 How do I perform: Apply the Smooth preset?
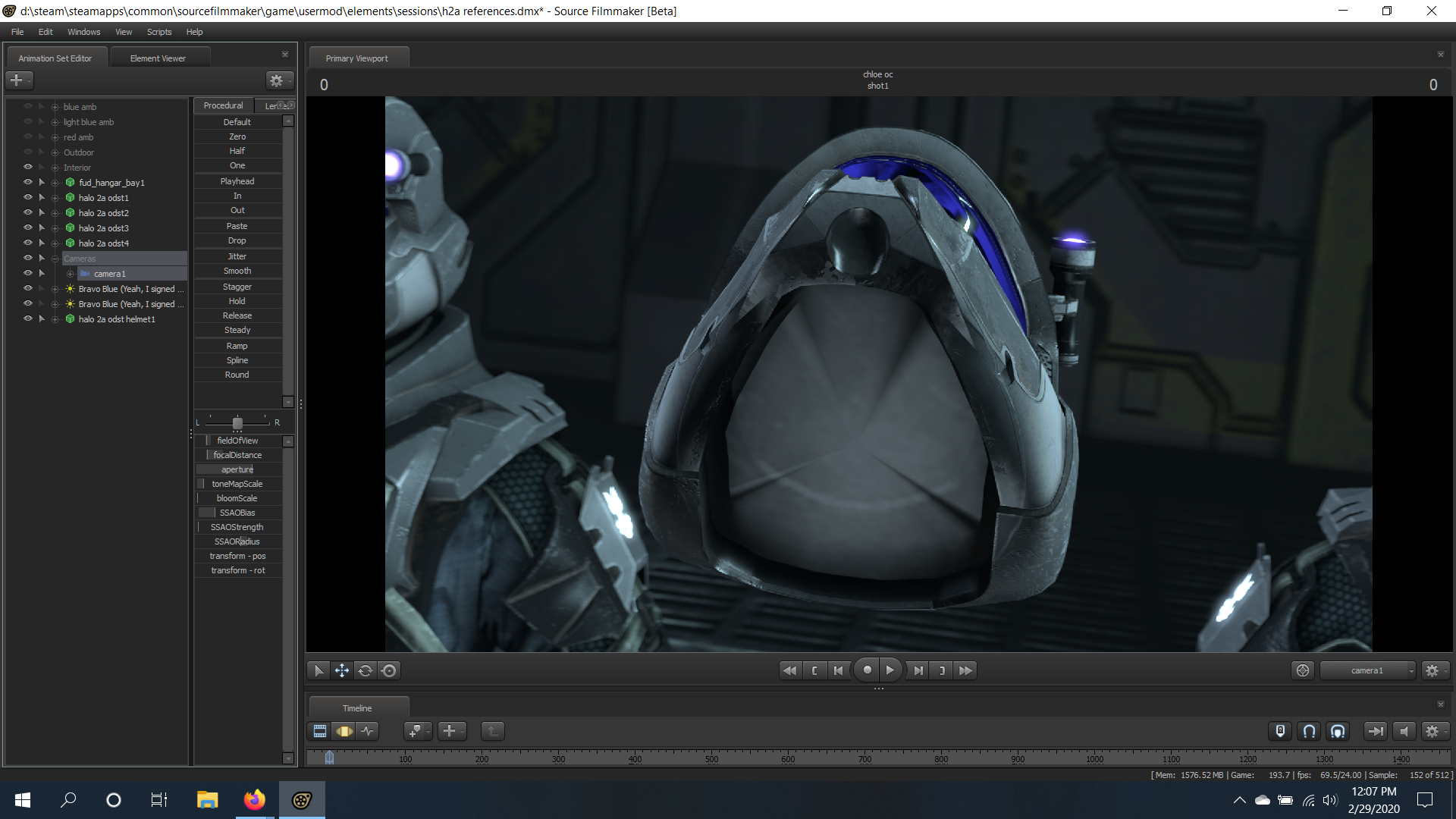click(x=237, y=271)
